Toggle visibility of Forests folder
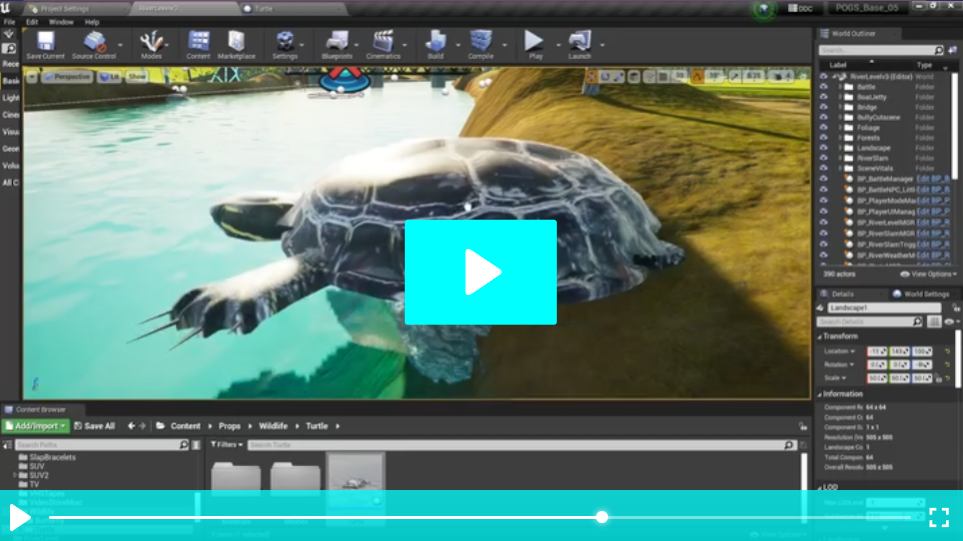The height and width of the screenshot is (541, 963). [x=824, y=138]
